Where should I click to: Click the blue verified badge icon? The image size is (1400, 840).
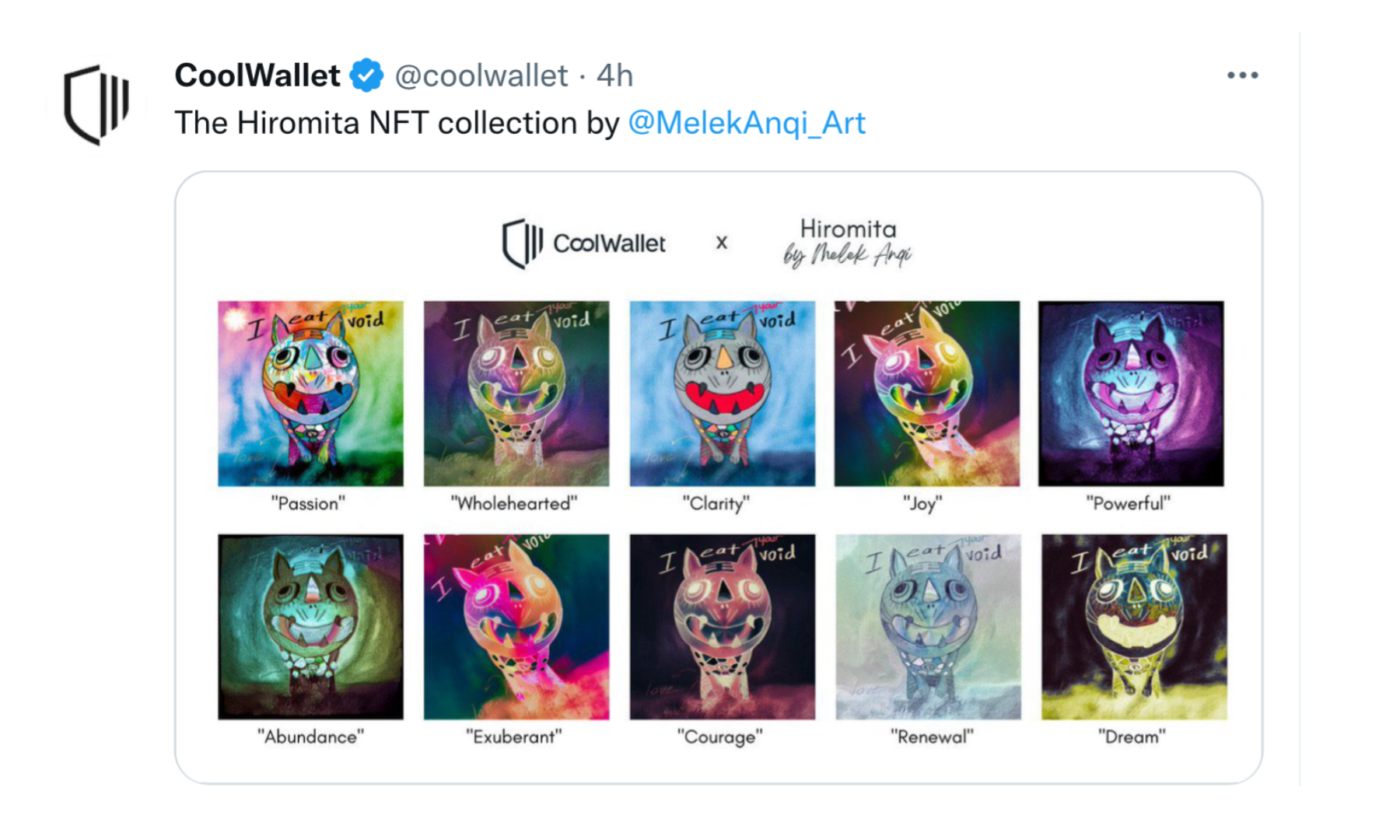click(x=366, y=75)
